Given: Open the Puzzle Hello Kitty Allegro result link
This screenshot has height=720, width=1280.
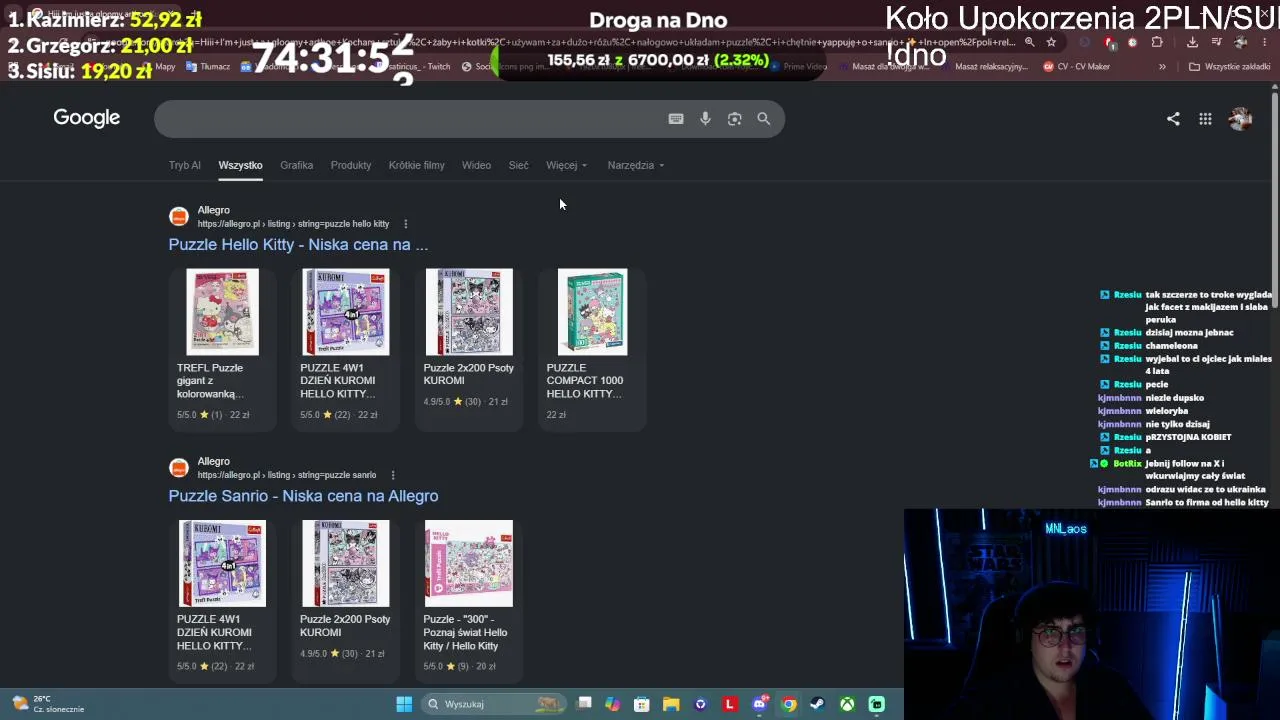Looking at the screenshot, I should [298, 245].
